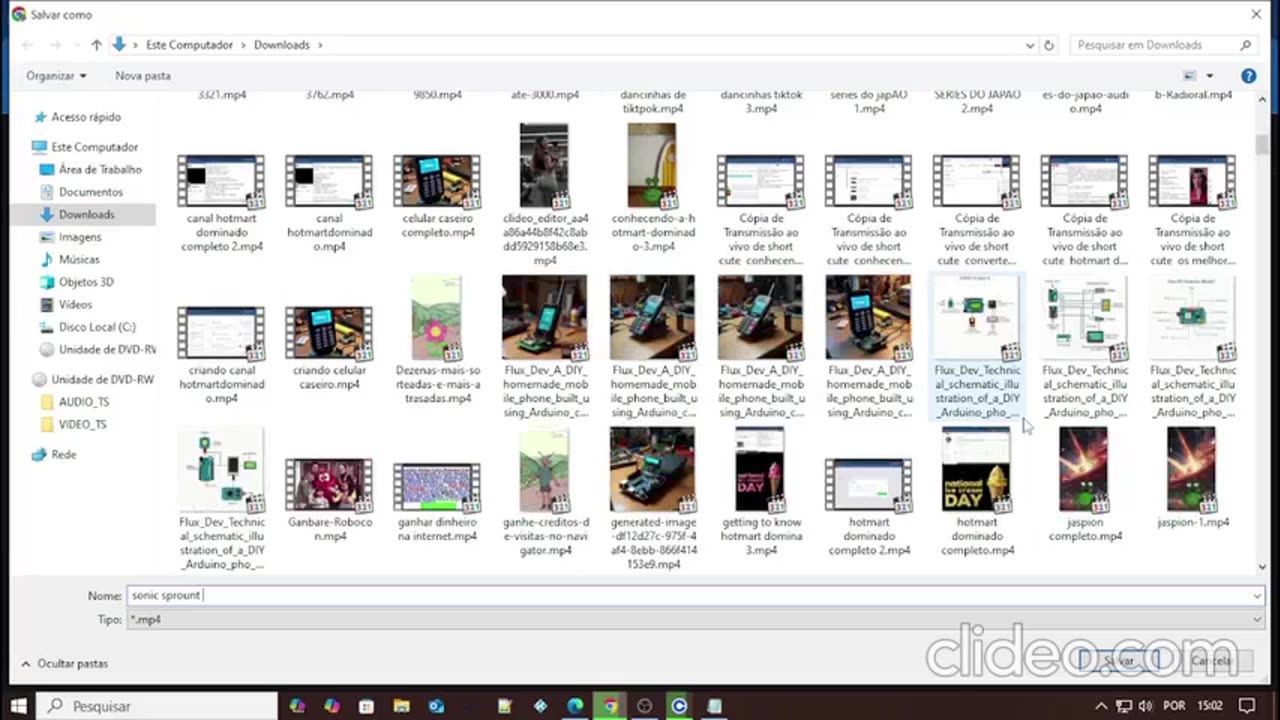Open Microsoft Edge from the taskbar
Screen dimensions: 1280x720
(575, 706)
